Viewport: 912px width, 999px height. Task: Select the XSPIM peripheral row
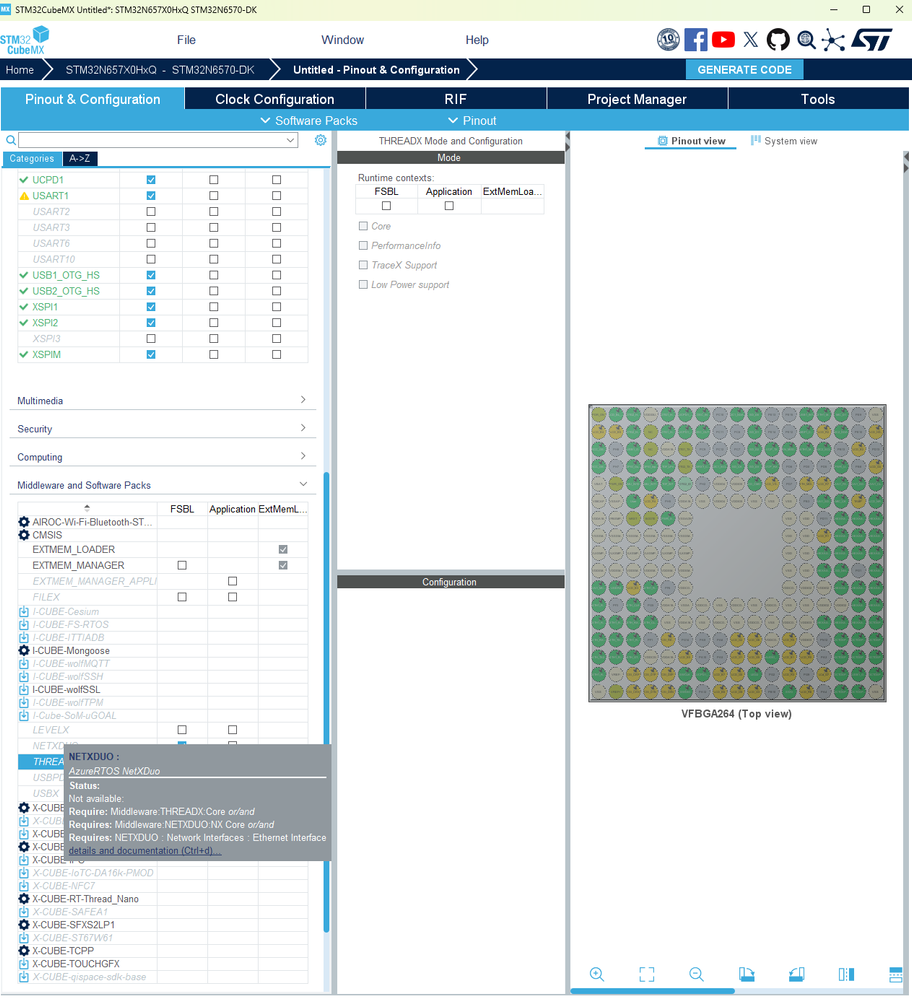tap(163, 354)
